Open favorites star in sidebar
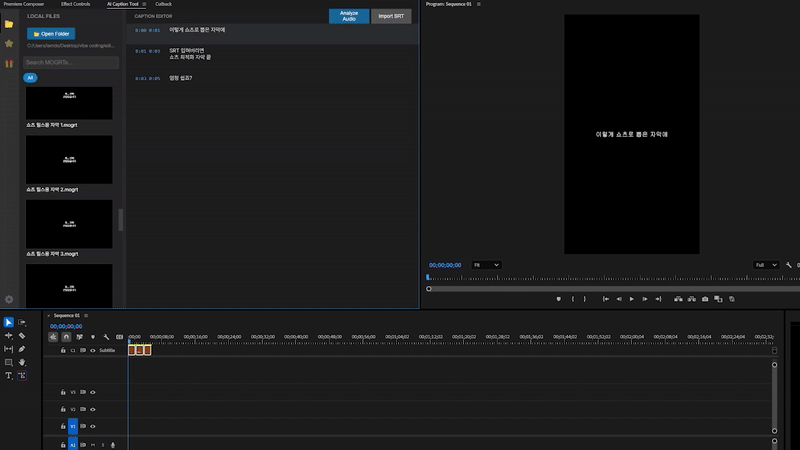This screenshot has height=450, width=800. coord(9,43)
